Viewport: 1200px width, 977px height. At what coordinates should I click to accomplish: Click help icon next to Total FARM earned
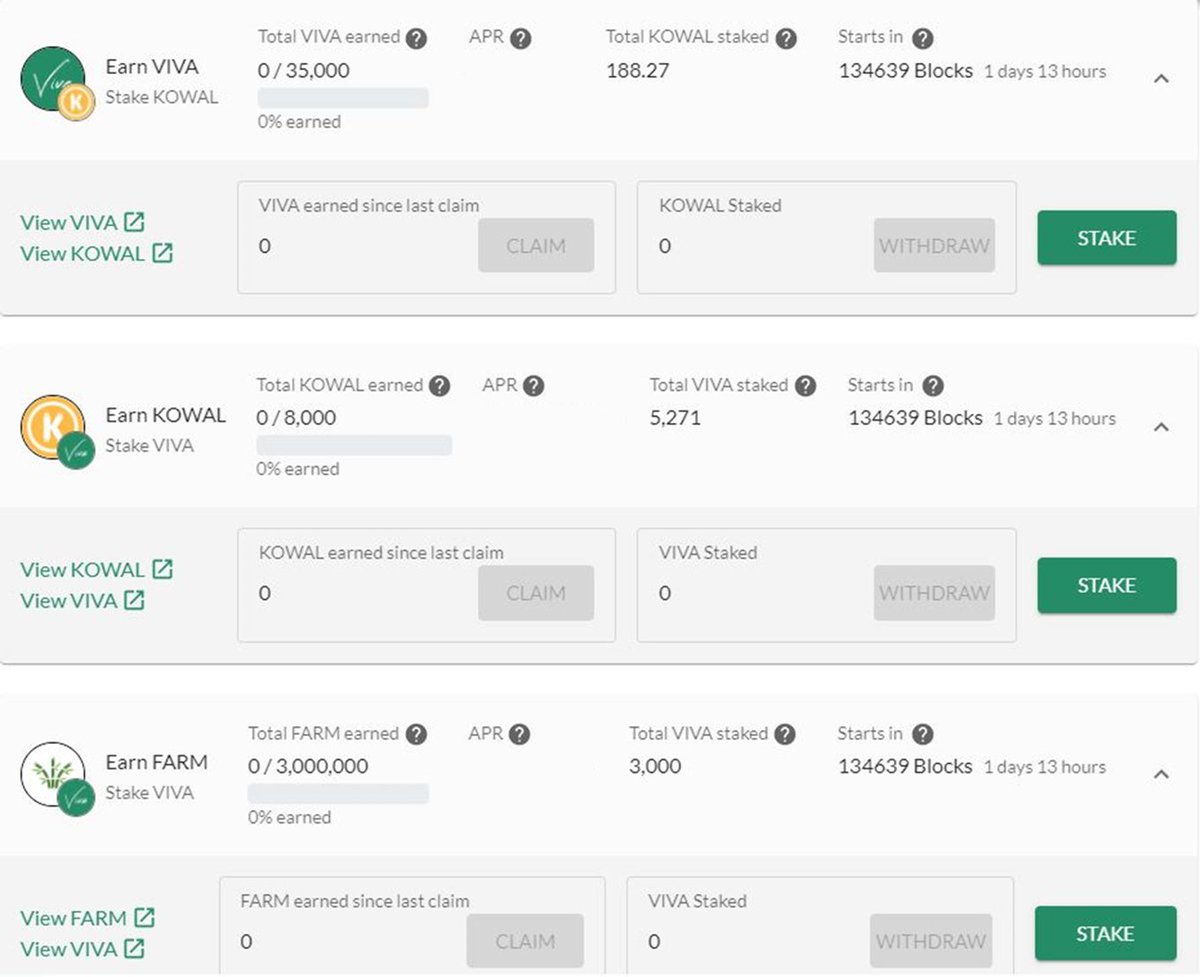417,734
